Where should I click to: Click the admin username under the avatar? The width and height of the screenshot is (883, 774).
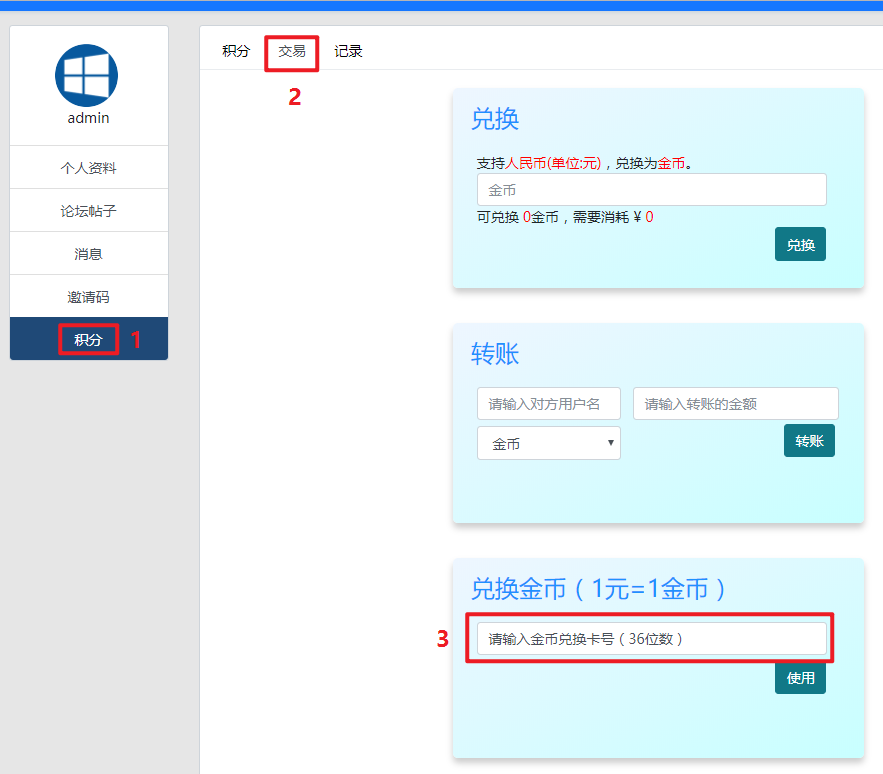pos(88,118)
